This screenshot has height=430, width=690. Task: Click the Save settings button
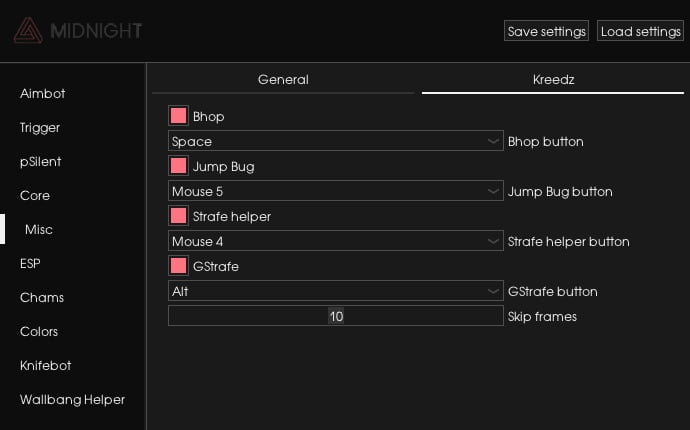[546, 31]
